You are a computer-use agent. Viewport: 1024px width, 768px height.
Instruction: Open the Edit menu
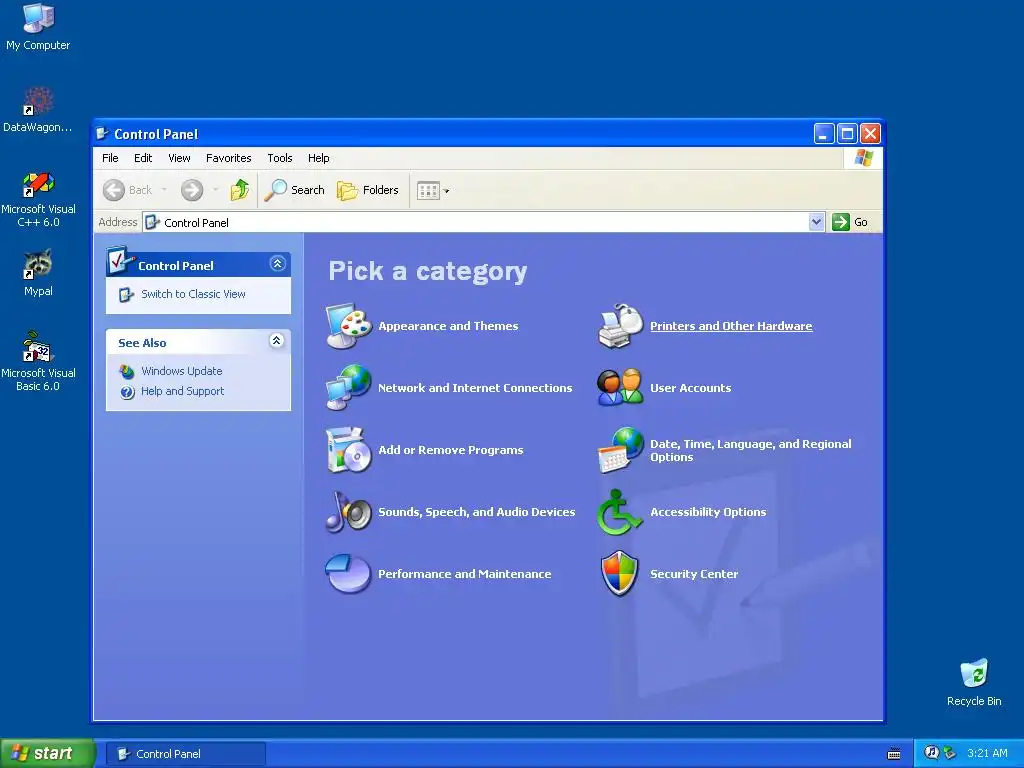(142, 158)
